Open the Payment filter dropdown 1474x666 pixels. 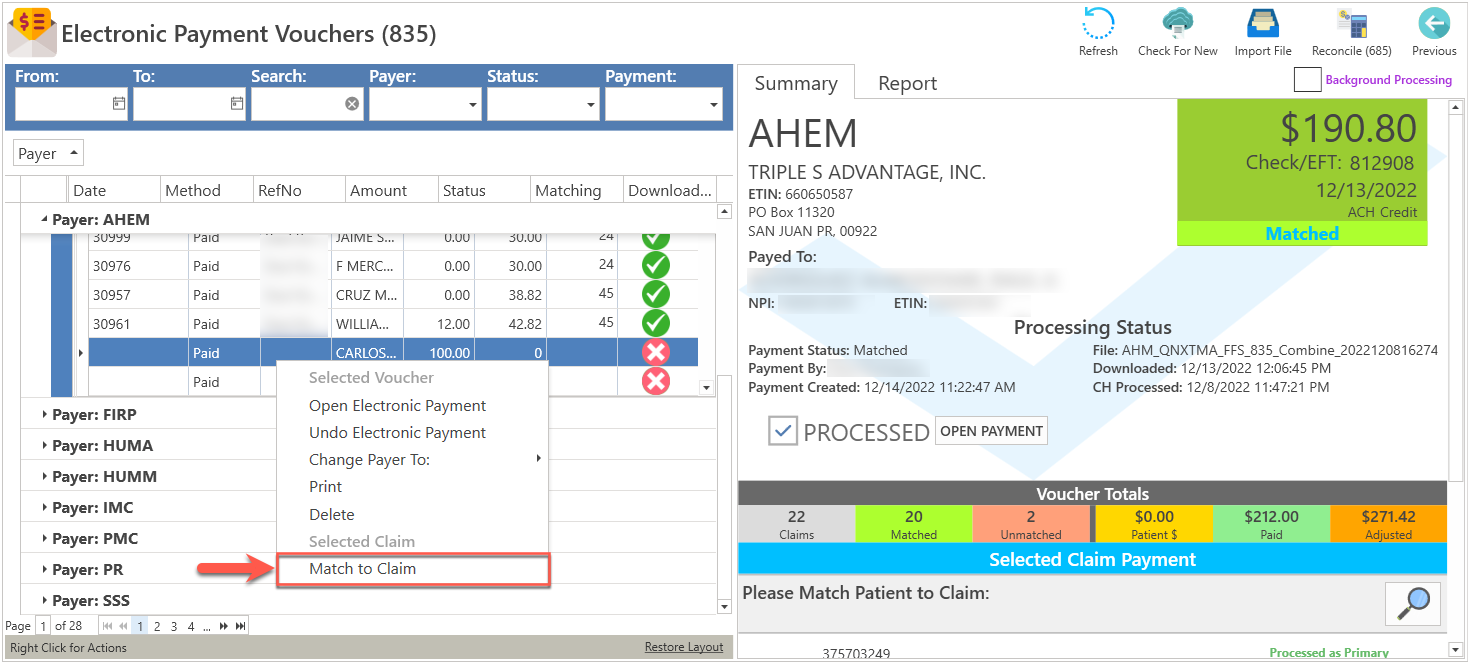(x=713, y=104)
